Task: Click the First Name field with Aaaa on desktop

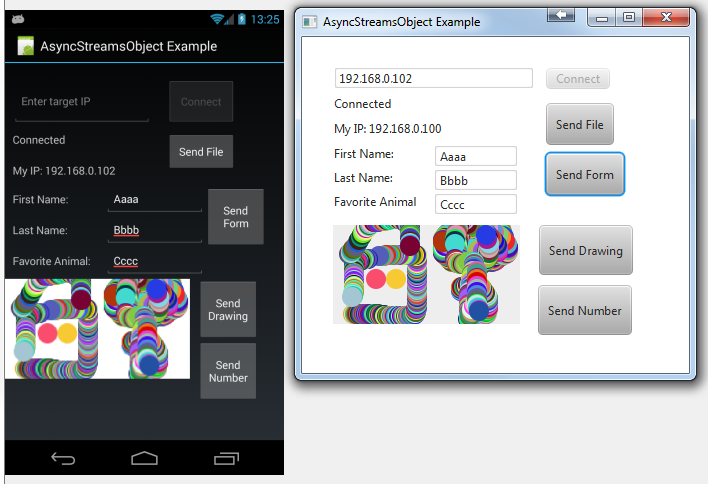Action: point(476,156)
